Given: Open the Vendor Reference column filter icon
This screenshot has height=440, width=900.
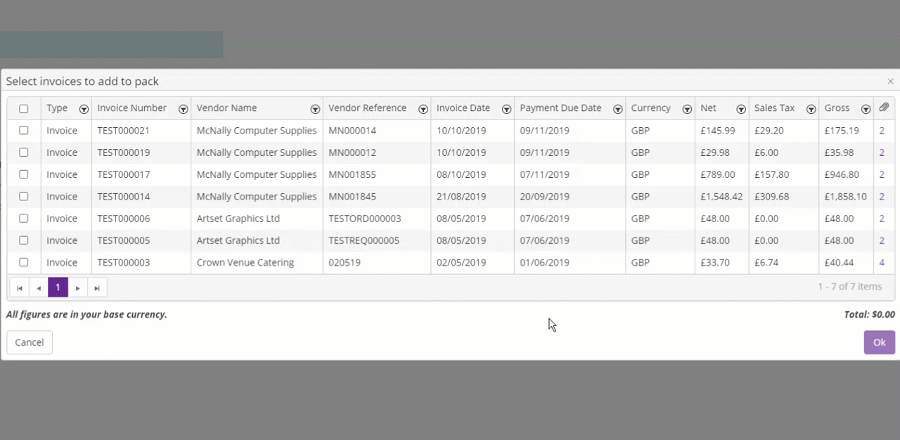Looking at the screenshot, I should point(423,109).
